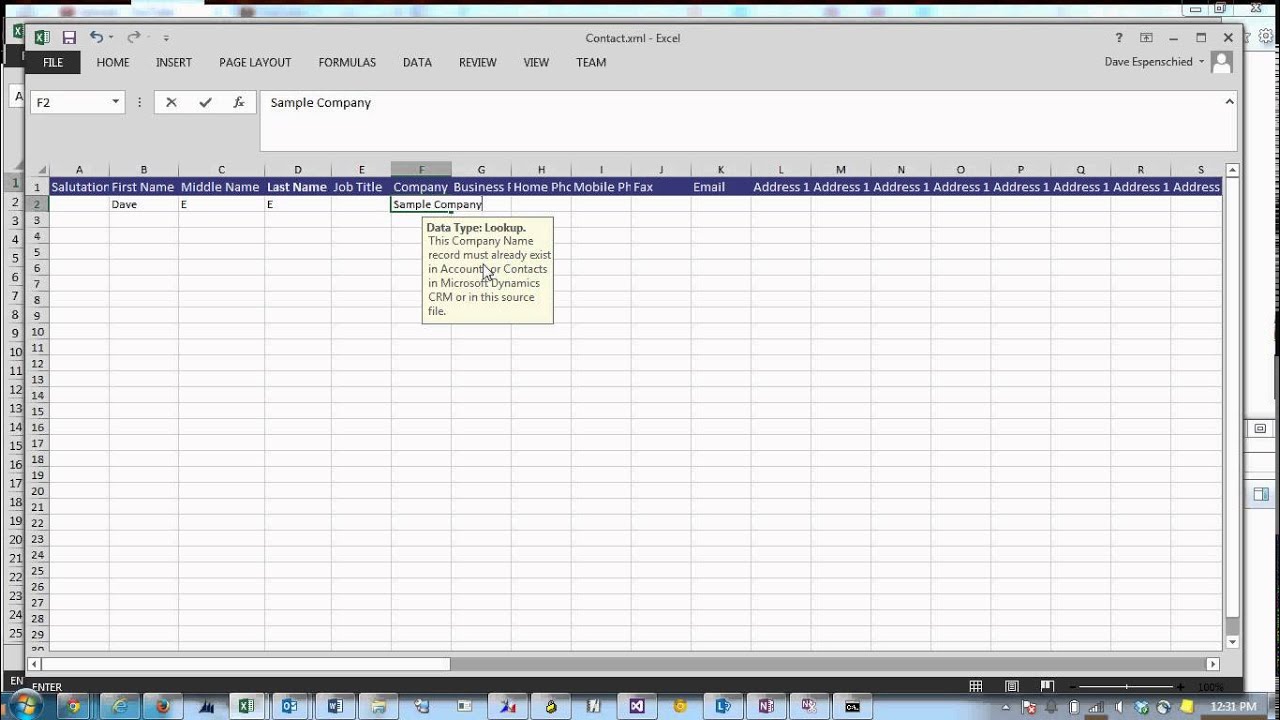The image size is (1280, 720).
Task: Open Word from the taskbar
Action: click(335, 706)
